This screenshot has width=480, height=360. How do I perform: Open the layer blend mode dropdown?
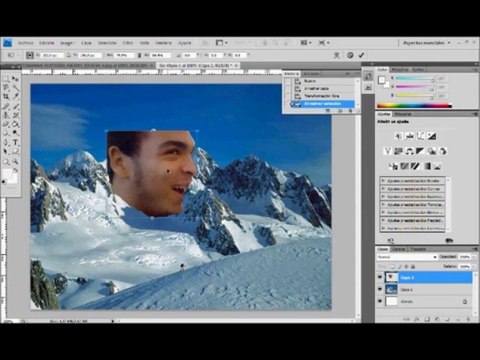click(x=407, y=257)
